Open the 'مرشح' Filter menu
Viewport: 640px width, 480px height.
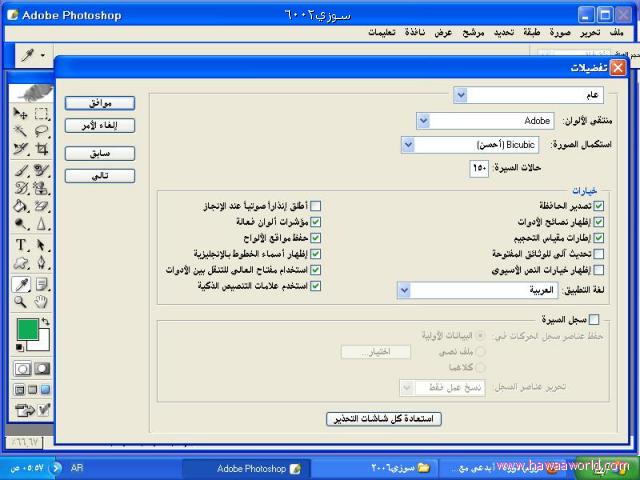pyautogui.click(x=473, y=32)
